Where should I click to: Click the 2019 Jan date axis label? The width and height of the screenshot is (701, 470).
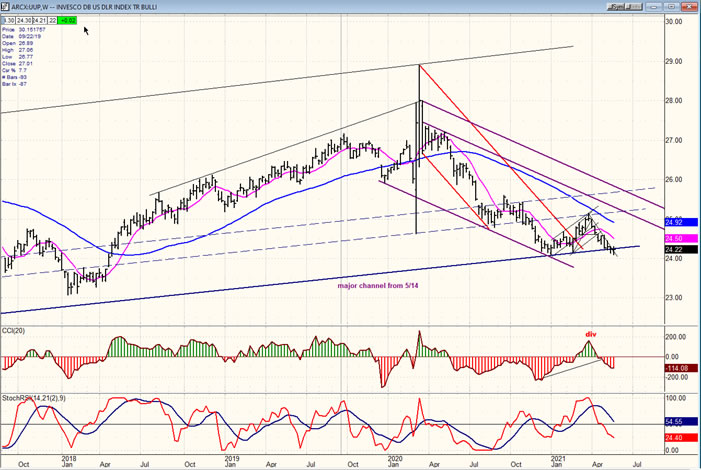(231, 462)
